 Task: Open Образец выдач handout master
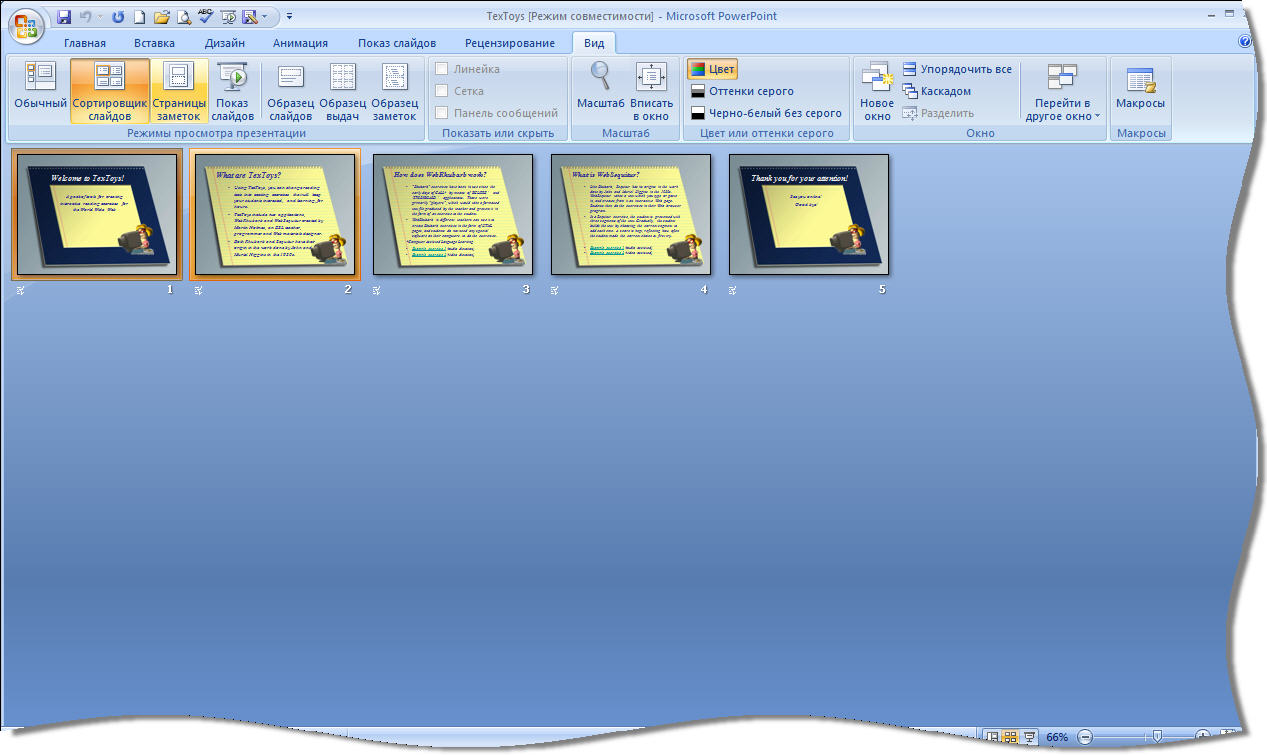(x=342, y=88)
